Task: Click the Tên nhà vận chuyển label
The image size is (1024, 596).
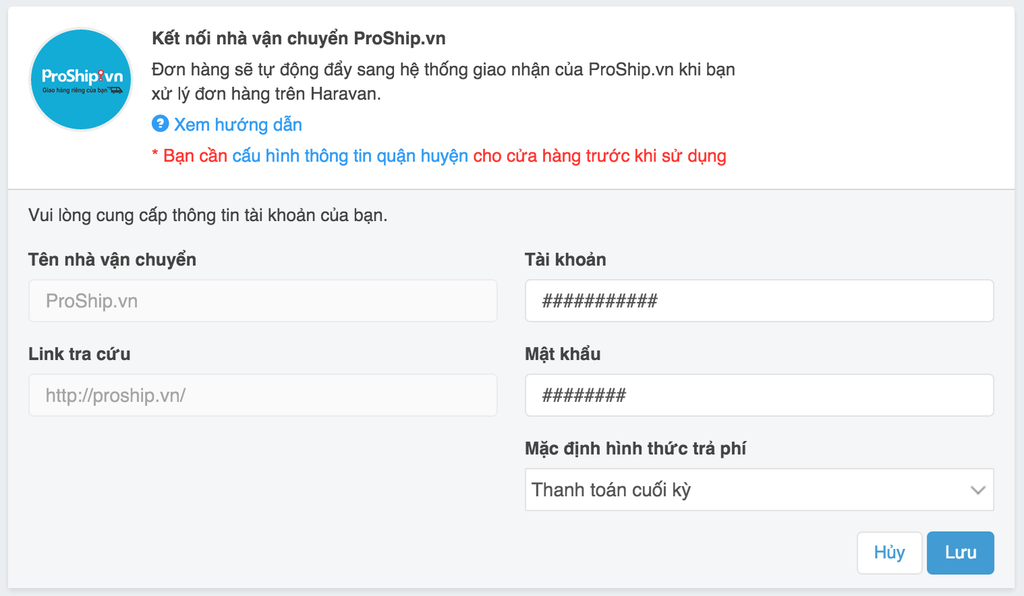Action: [112, 260]
